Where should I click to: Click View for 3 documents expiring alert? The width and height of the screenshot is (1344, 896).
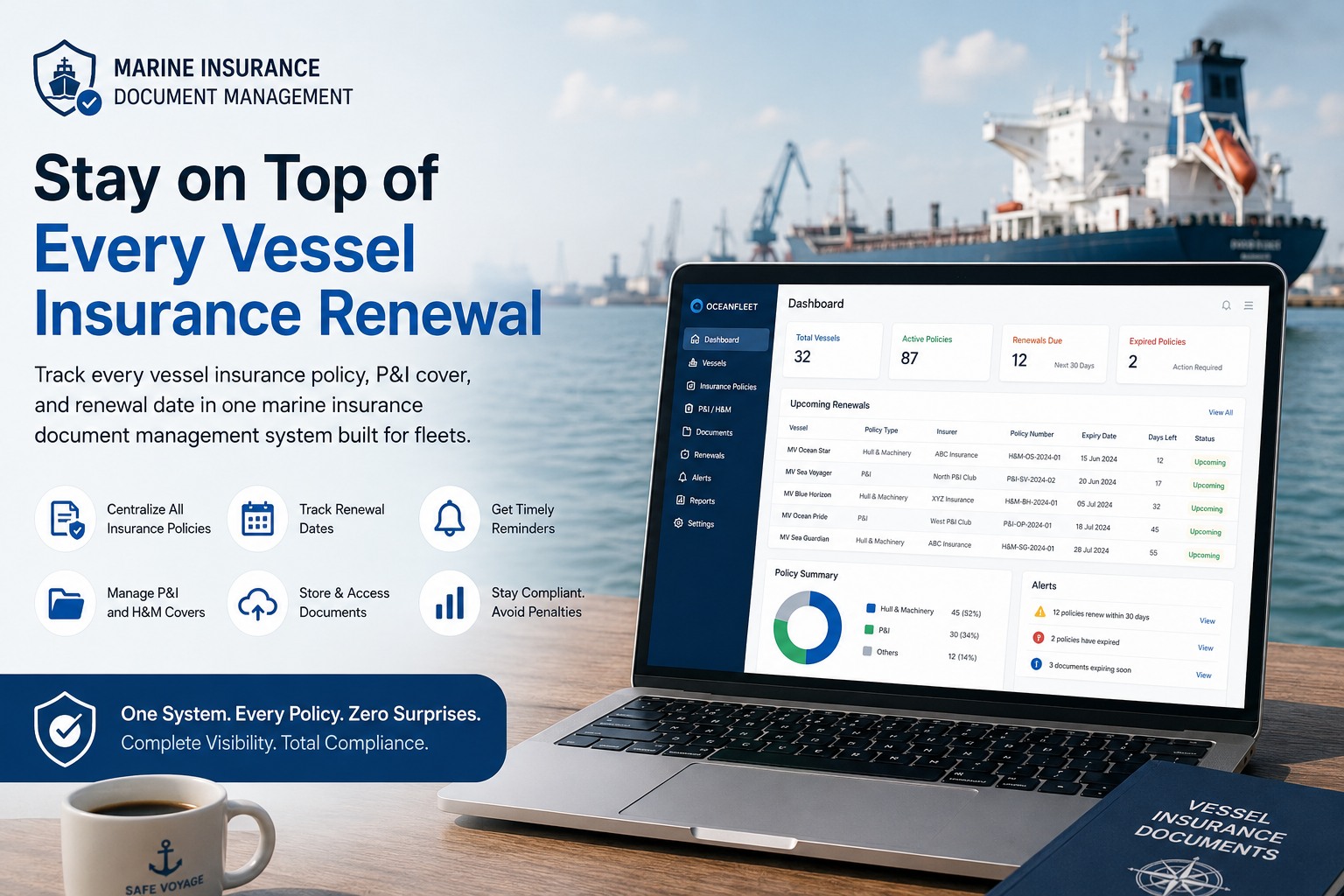pyautogui.click(x=1204, y=675)
